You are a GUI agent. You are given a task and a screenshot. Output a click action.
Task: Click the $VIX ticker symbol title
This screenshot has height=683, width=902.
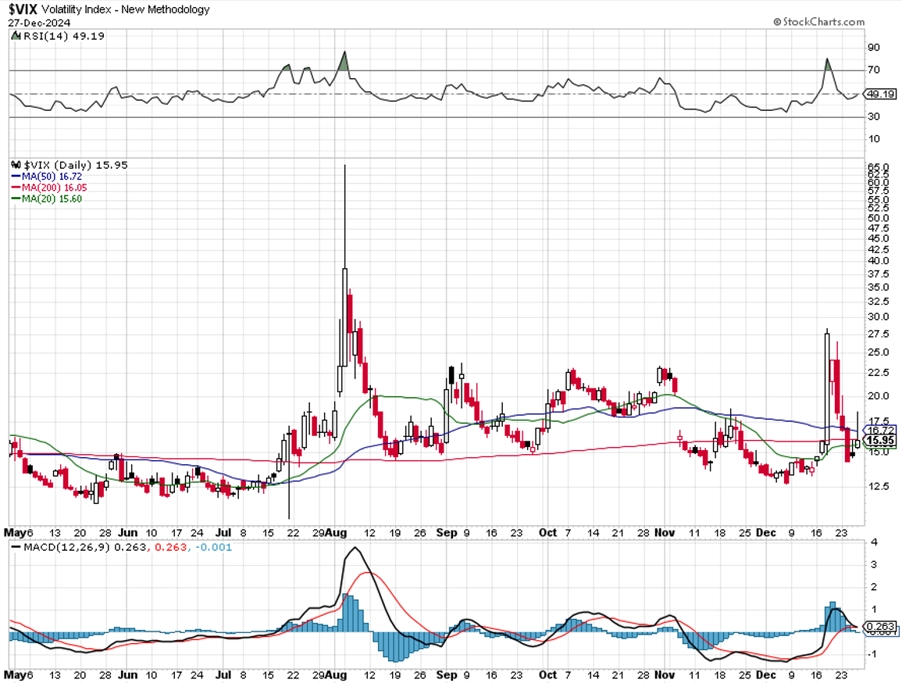click(x=23, y=9)
